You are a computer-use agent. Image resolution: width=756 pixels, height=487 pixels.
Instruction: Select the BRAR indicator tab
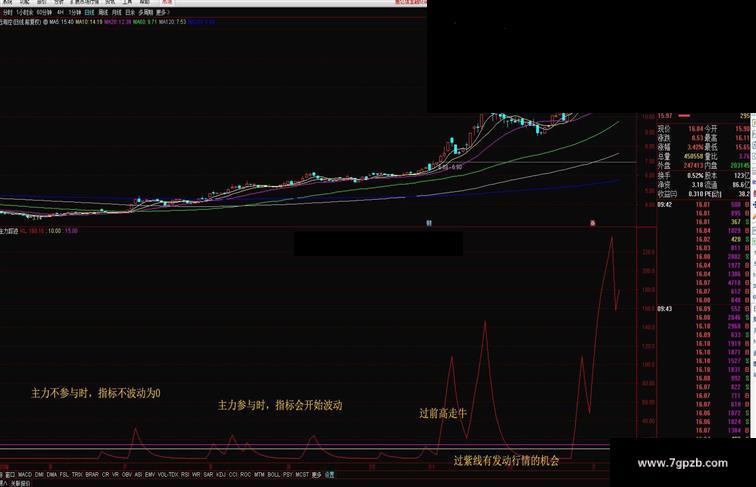[92, 475]
